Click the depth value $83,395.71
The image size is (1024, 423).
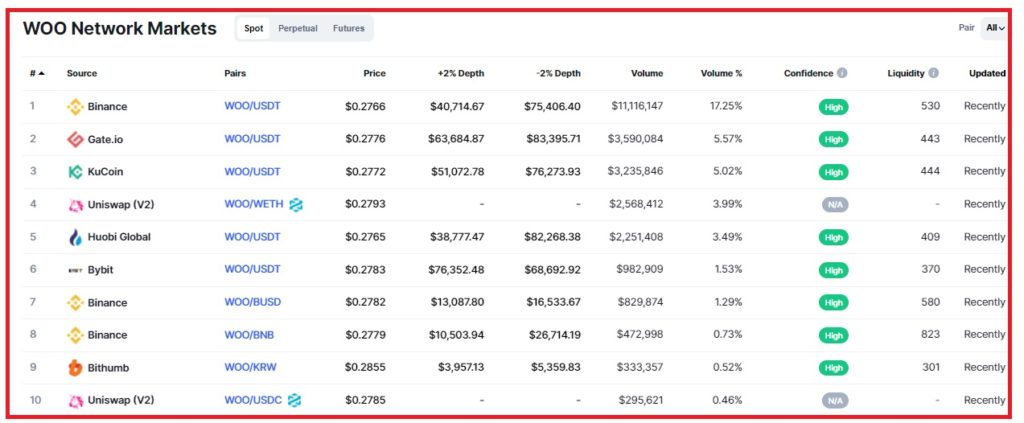(x=552, y=138)
